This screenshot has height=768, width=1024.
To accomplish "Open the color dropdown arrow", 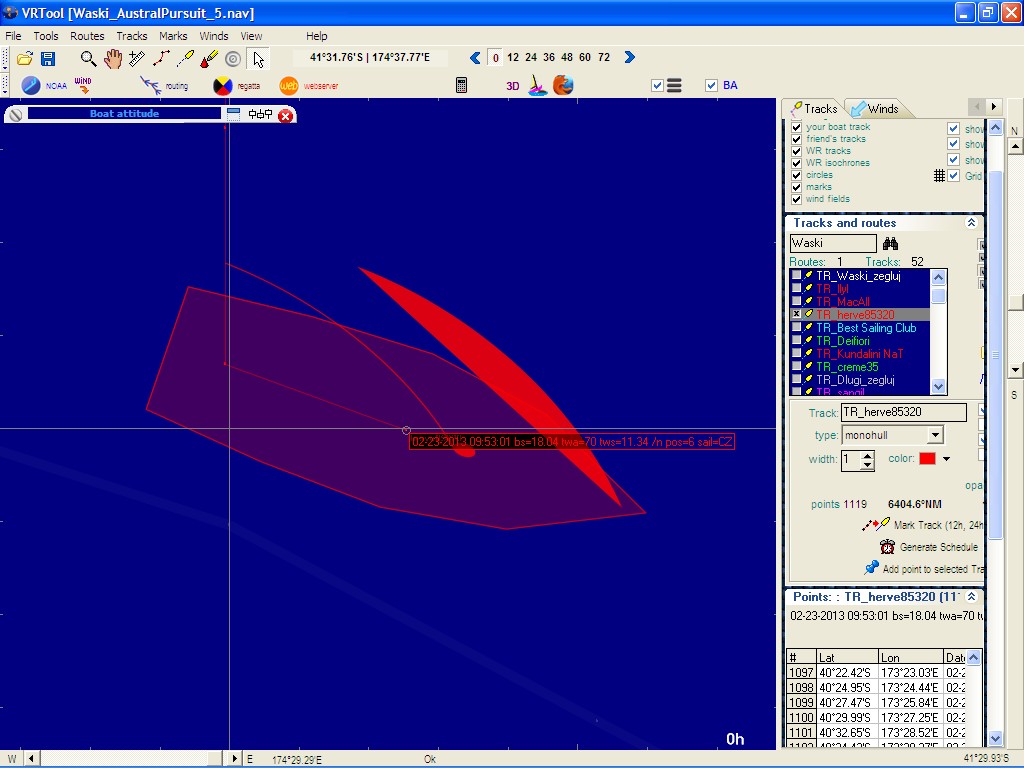I will (946, 459).
